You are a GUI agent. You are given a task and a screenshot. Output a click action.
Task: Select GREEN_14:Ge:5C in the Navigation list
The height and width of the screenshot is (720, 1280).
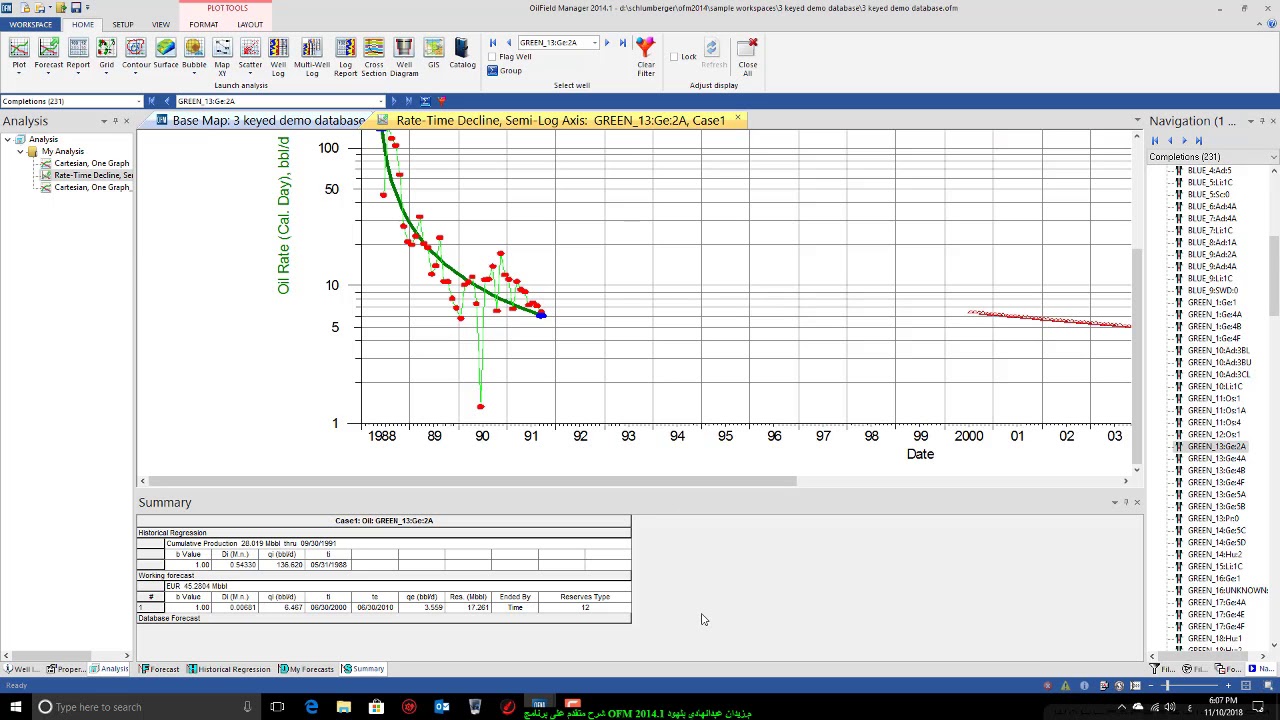(x=1216, y=530)
